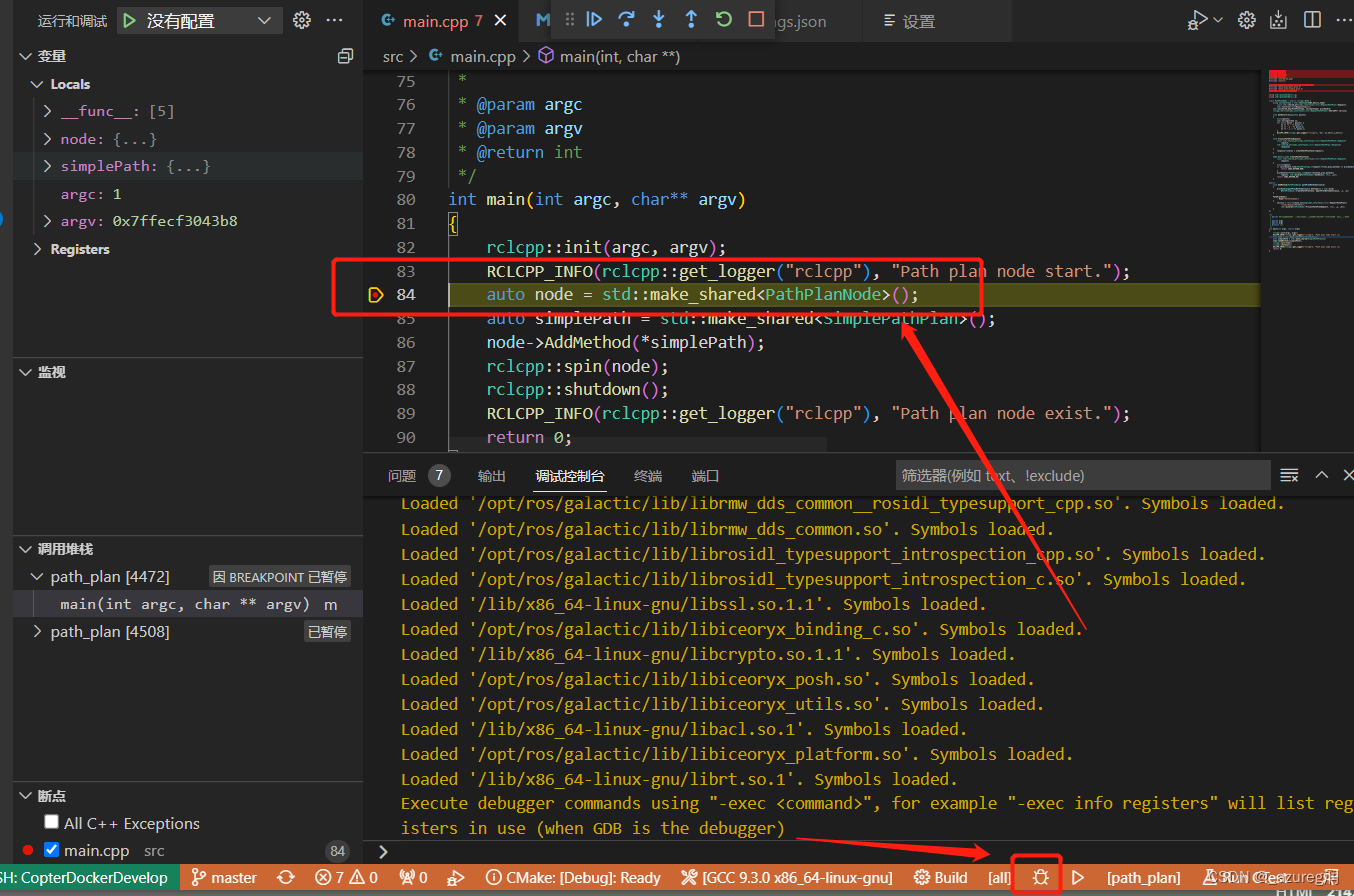Synchronize changes in the status bar
The image size is (1354, 896).
tap(286, 877)
